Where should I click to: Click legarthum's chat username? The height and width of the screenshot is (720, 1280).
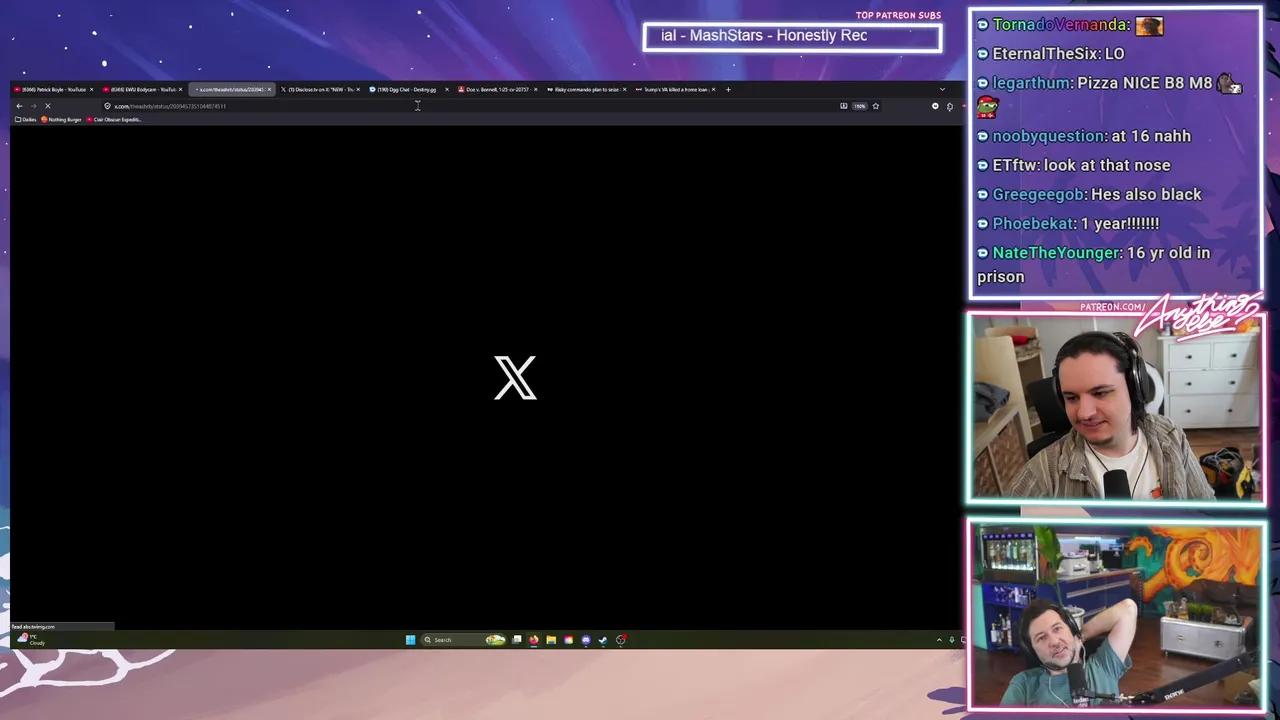pyautogui.click(x=1032, y=83)
